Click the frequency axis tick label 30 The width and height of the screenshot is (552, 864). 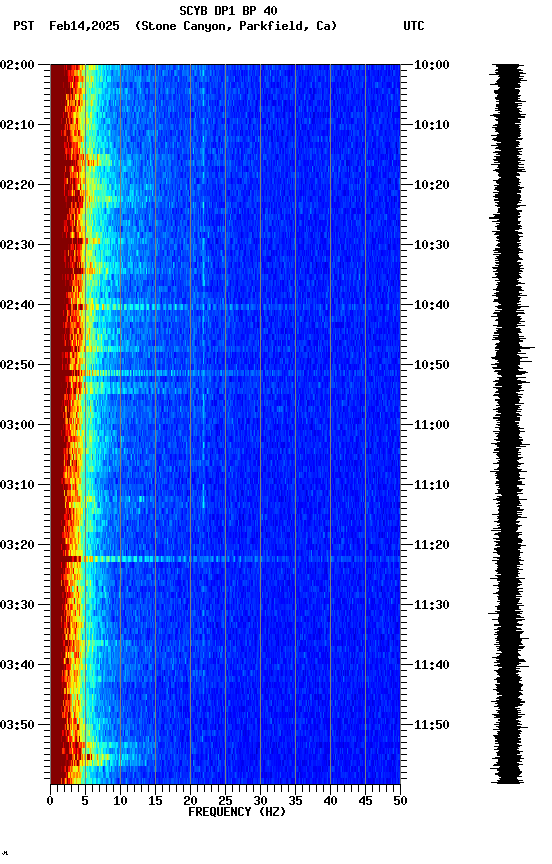coord(260,801)
